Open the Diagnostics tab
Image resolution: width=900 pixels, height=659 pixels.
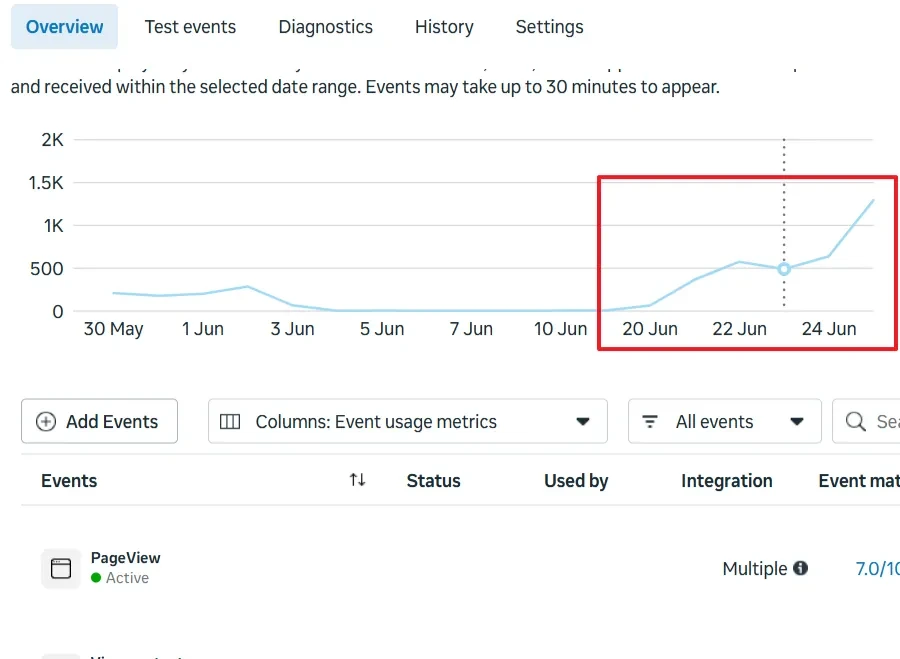pyautogui.click(x=325, y=26)
